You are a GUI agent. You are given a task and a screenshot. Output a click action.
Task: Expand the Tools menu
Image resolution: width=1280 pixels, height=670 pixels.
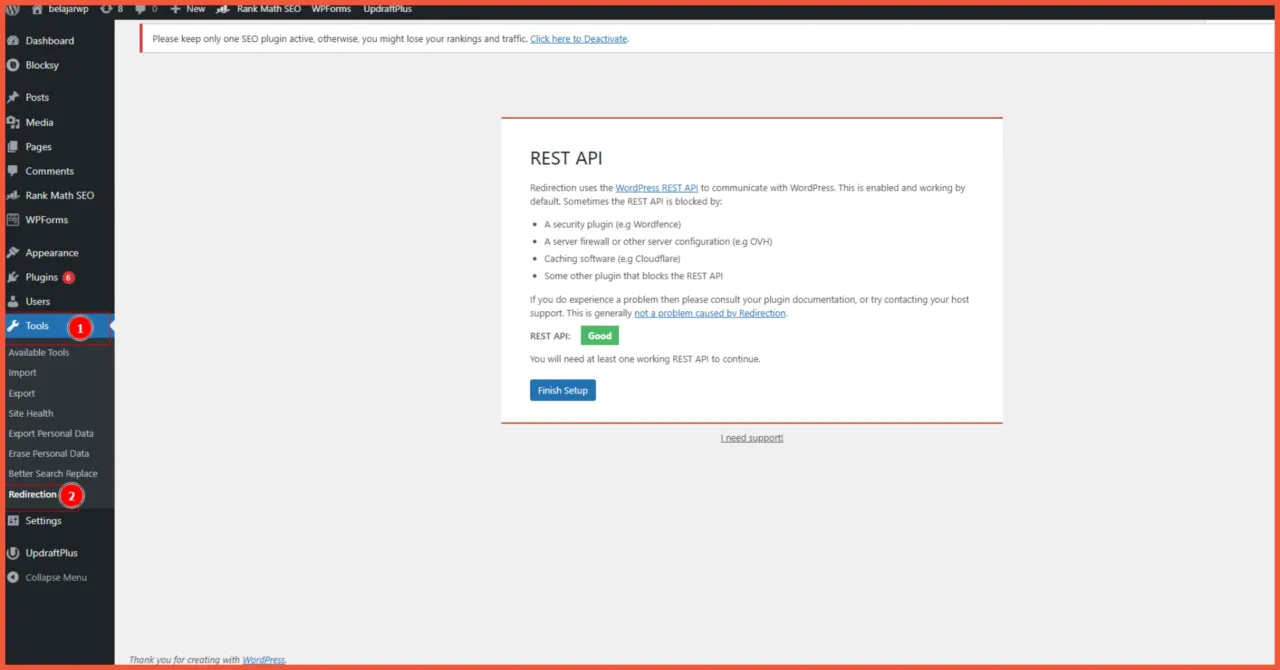click(x=34, y=326)
